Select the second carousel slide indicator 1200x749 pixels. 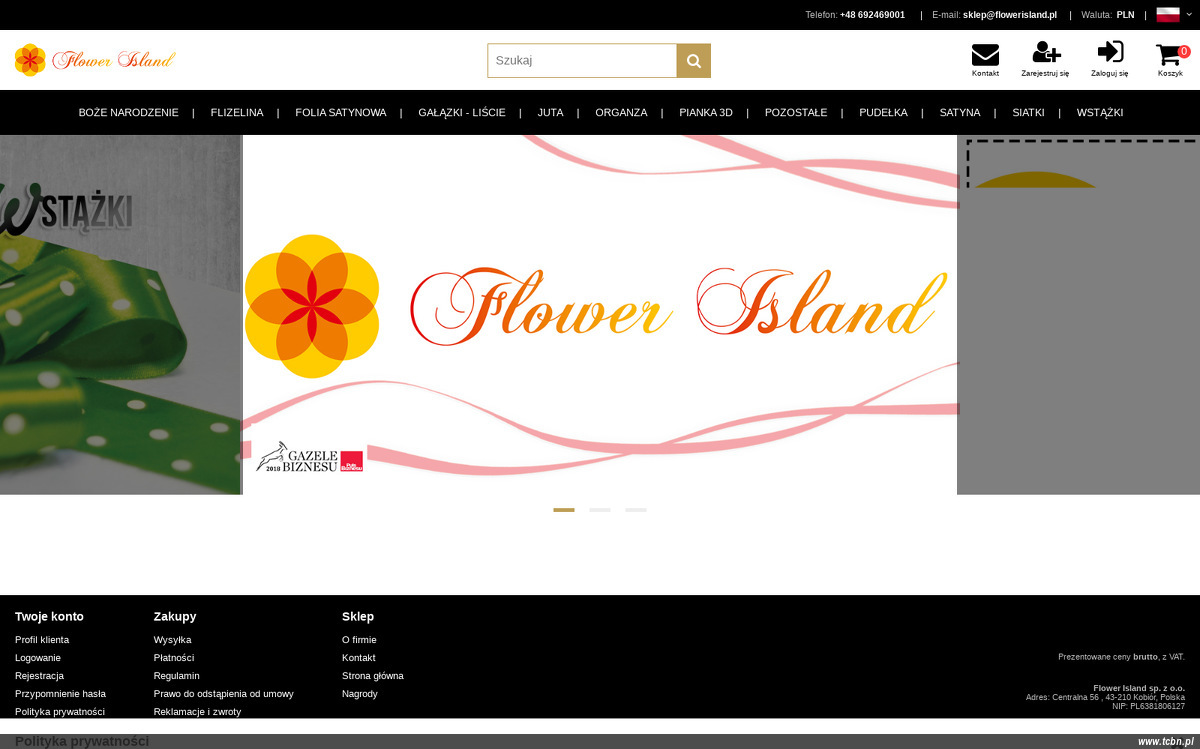coord(600,510)
